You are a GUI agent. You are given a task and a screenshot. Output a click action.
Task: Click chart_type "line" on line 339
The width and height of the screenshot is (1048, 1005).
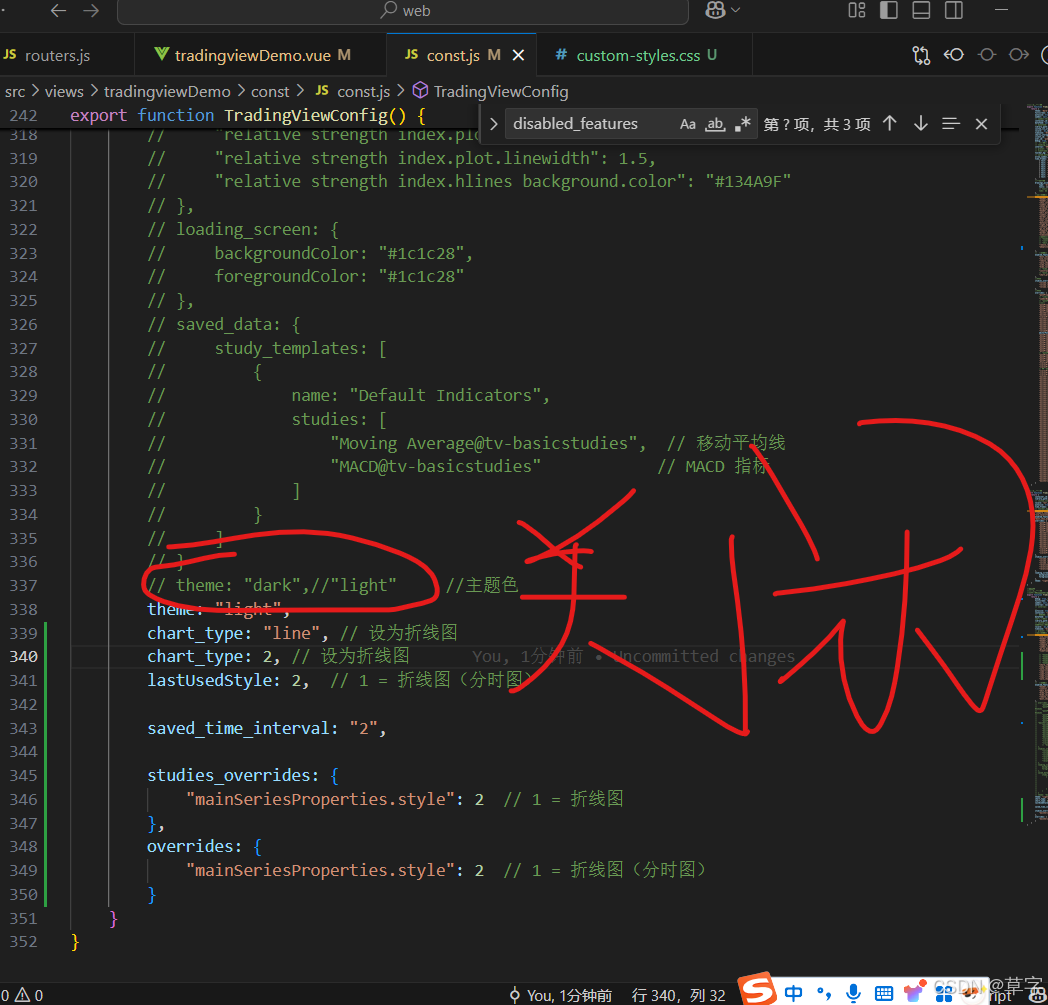point(237,633)
